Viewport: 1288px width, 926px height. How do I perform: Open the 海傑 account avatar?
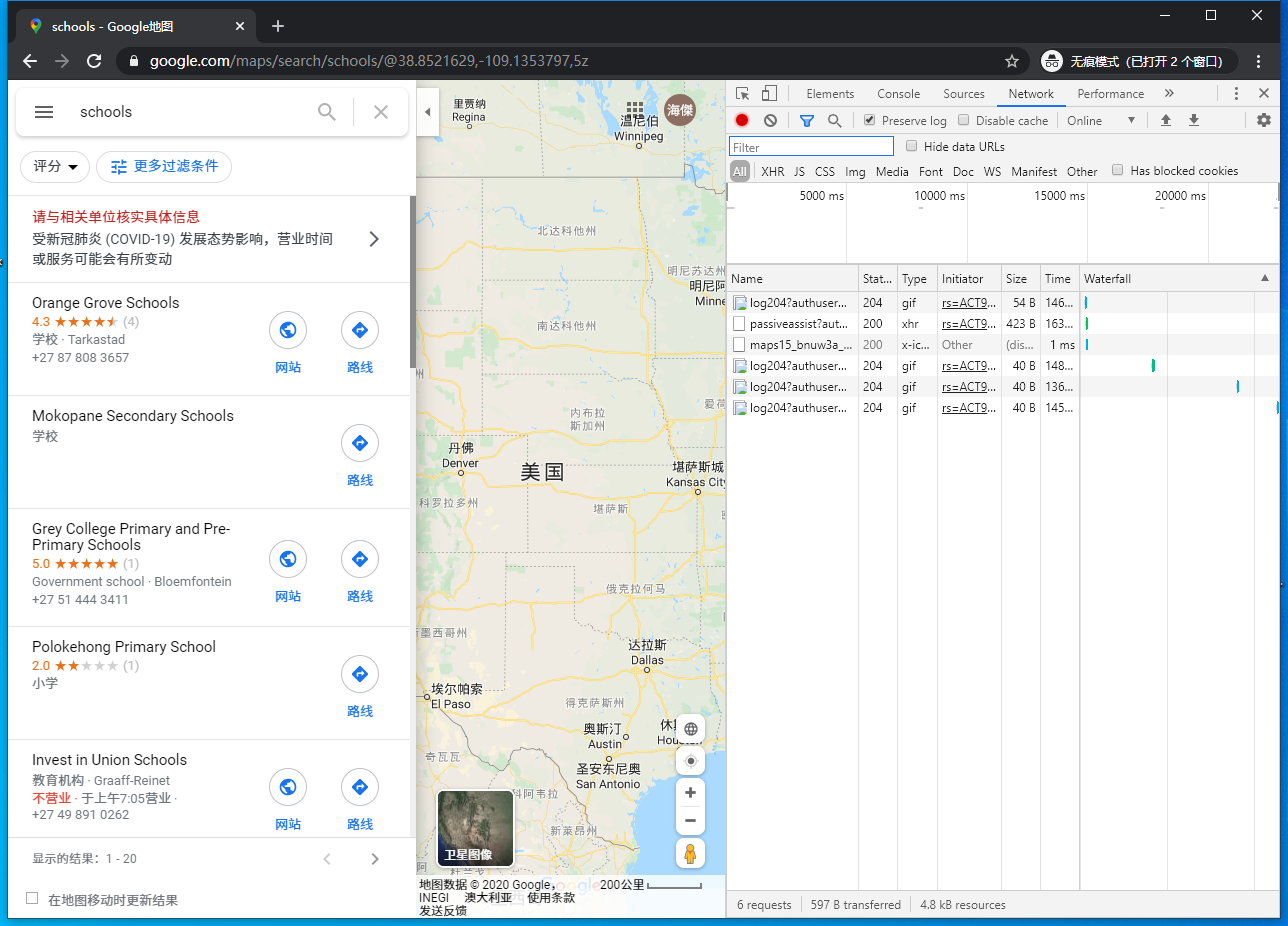681,110
